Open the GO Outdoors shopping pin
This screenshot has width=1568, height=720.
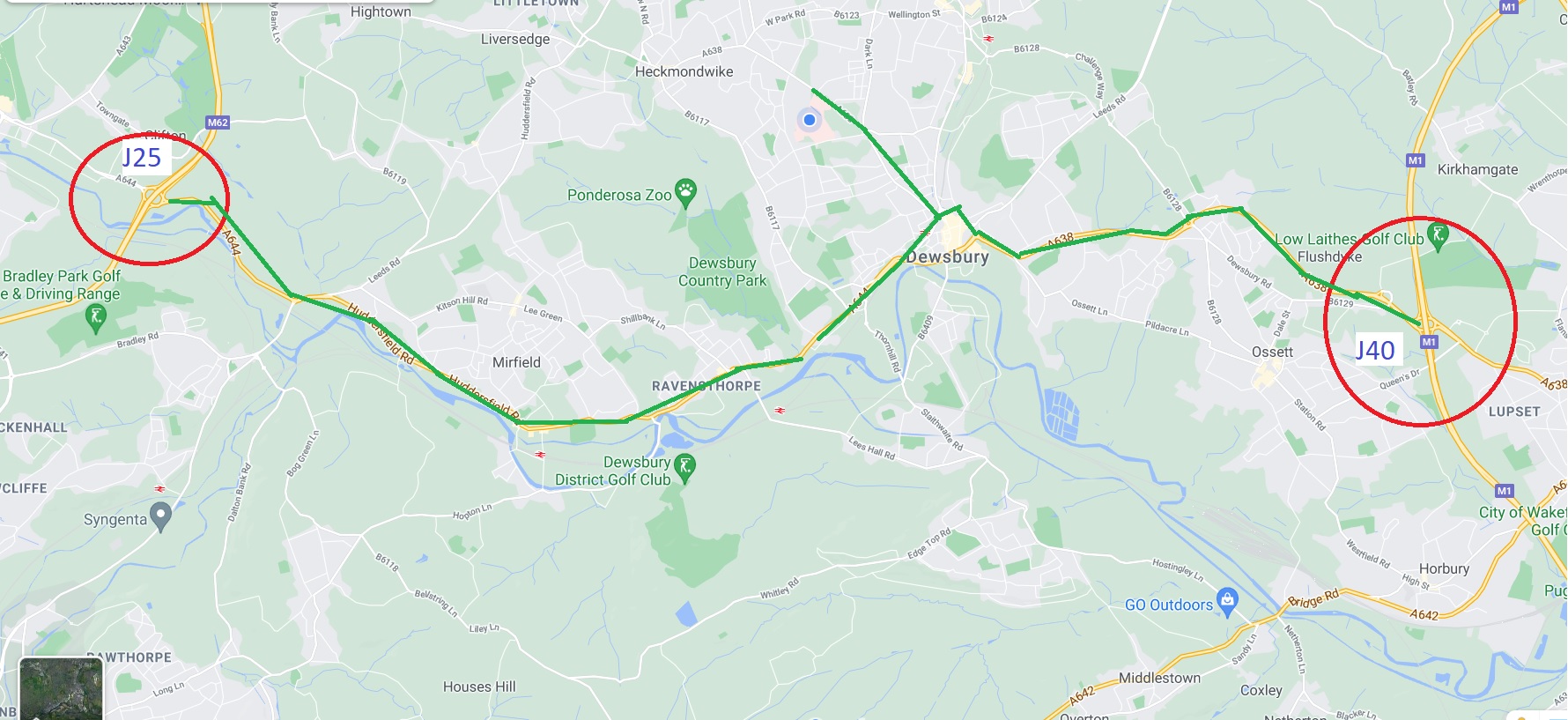pyautogui.click(x=1227, y=602)
